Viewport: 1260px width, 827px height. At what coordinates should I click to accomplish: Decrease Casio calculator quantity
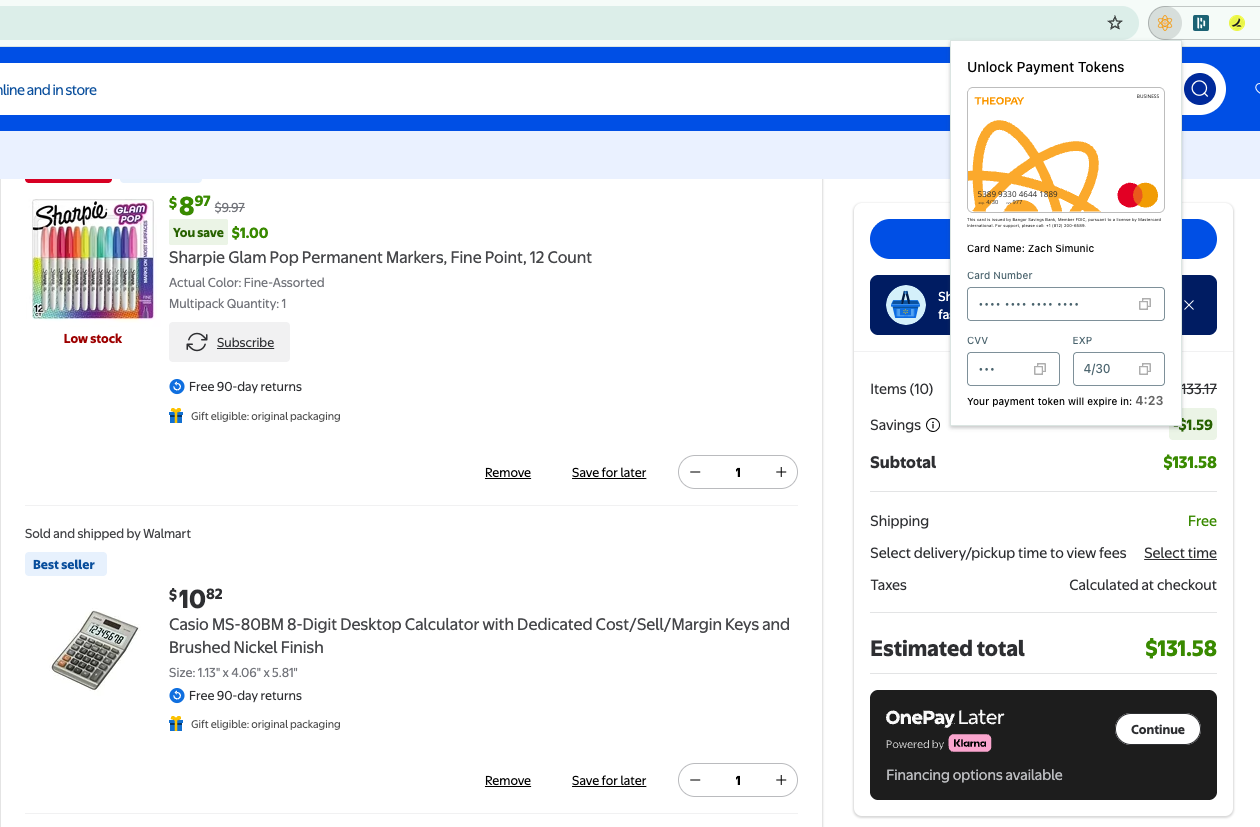point(695,780)
